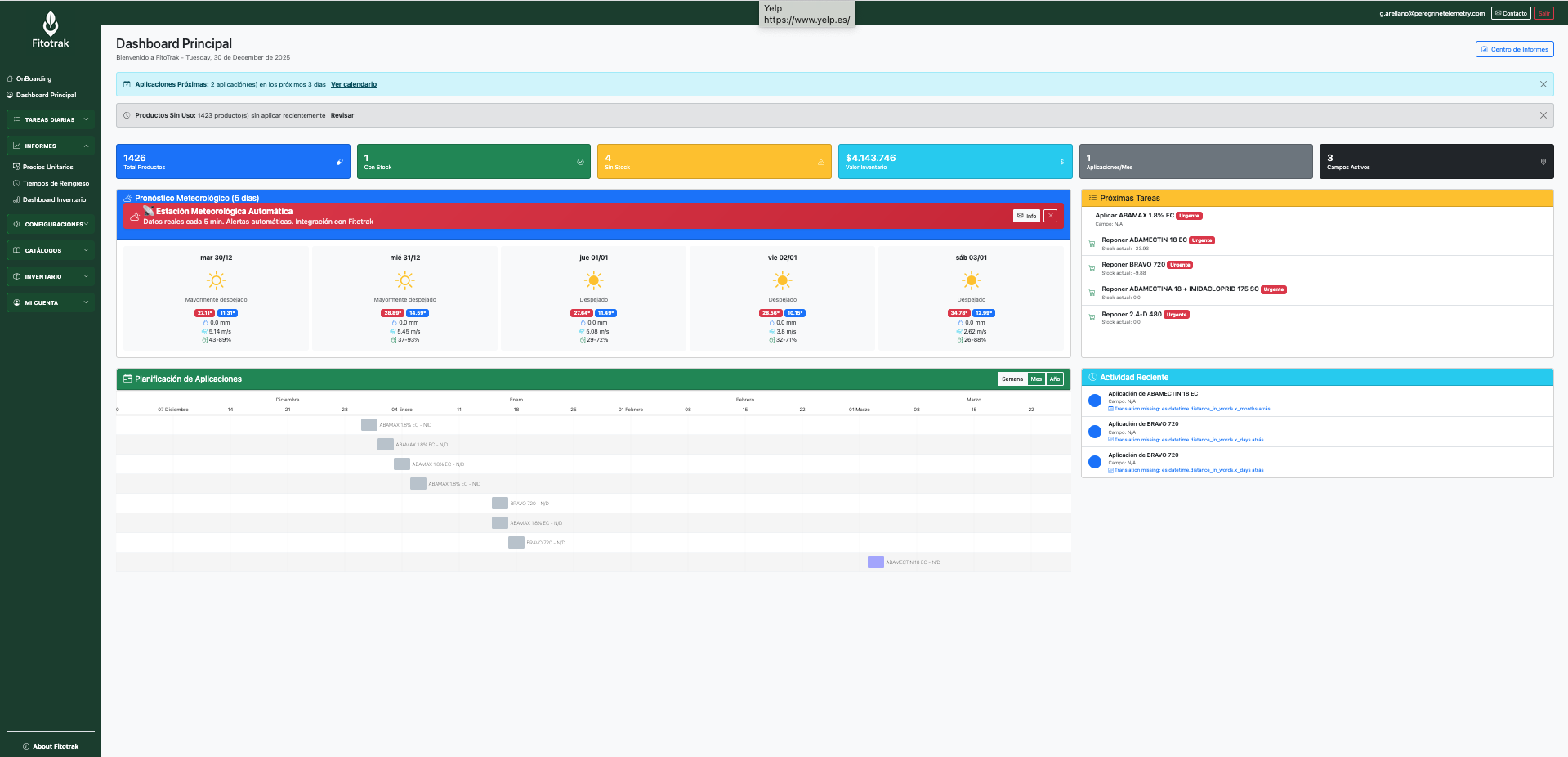The width and height of the screenshot is (1568, 757).
Task: Click the cart icon beside Reponer BRAVO 720
Action: (x=1092, y=268)
